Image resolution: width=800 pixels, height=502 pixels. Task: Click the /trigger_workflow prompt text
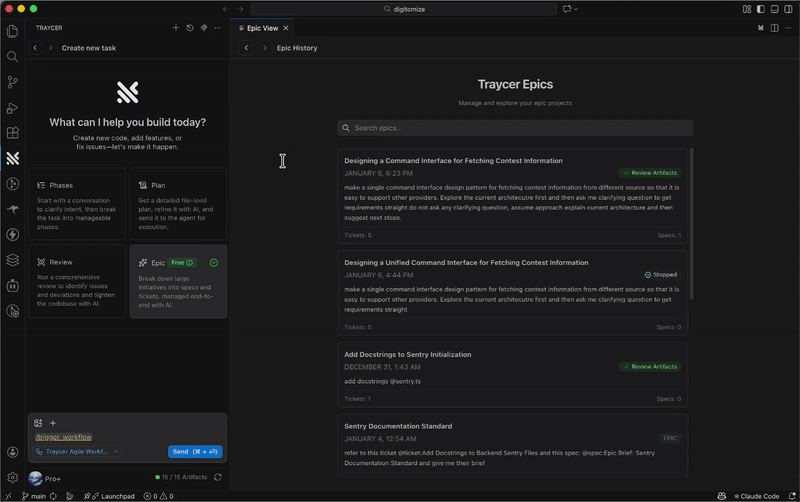point(64,437)
